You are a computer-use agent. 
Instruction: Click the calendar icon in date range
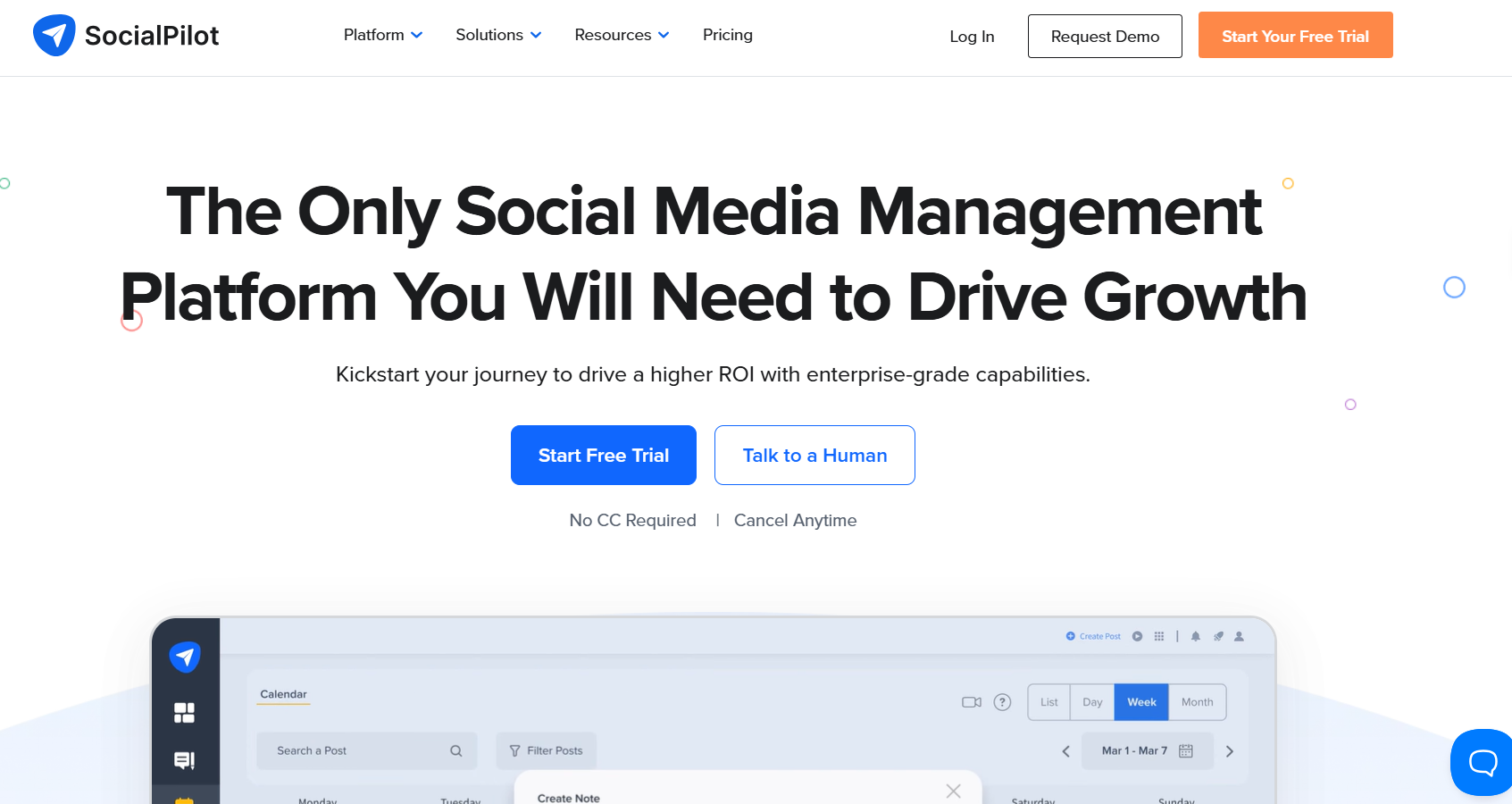point(1186,751)
